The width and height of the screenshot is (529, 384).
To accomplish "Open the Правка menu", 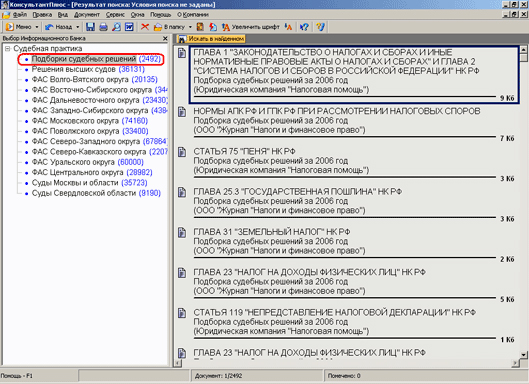I will click(x=42, y=15).
